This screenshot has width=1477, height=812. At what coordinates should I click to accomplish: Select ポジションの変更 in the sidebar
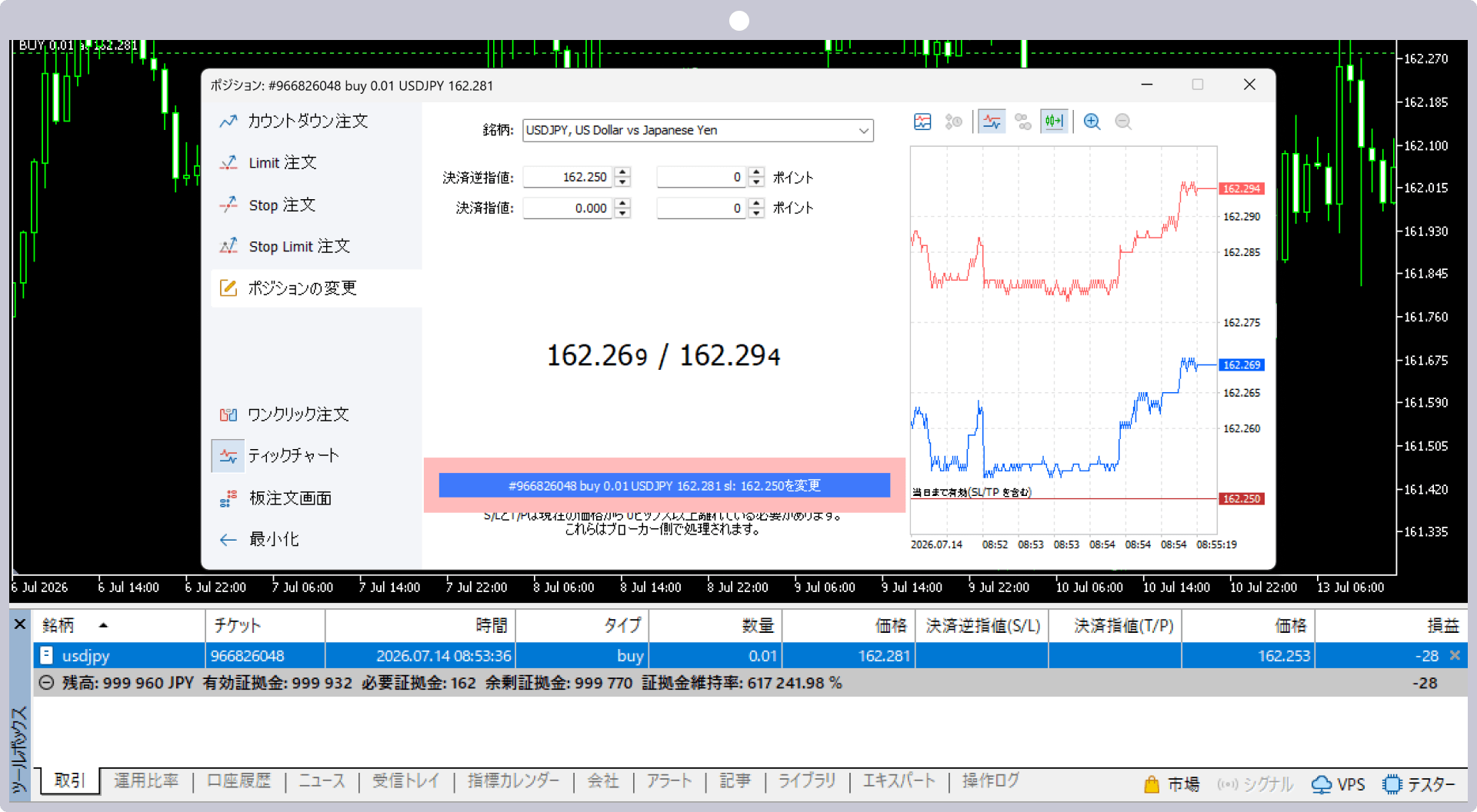pyautogui.click(x=316, y=288)
